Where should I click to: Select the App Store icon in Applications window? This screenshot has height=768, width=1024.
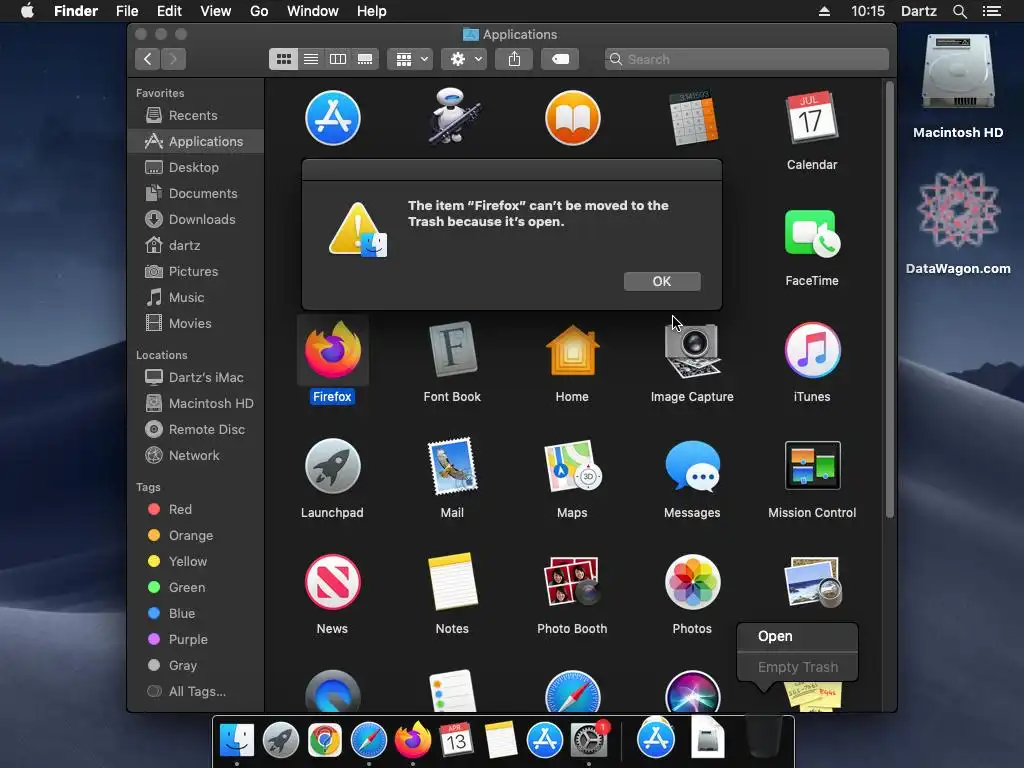pyautogui.click(x=332, y=118)
